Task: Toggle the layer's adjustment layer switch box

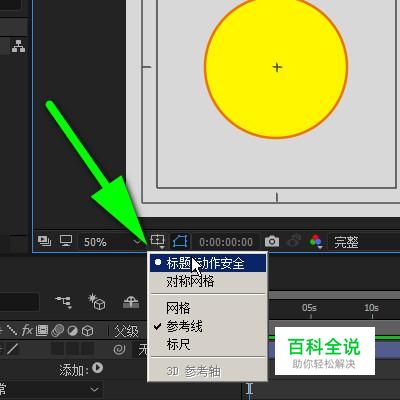Action: click(73, 349)
